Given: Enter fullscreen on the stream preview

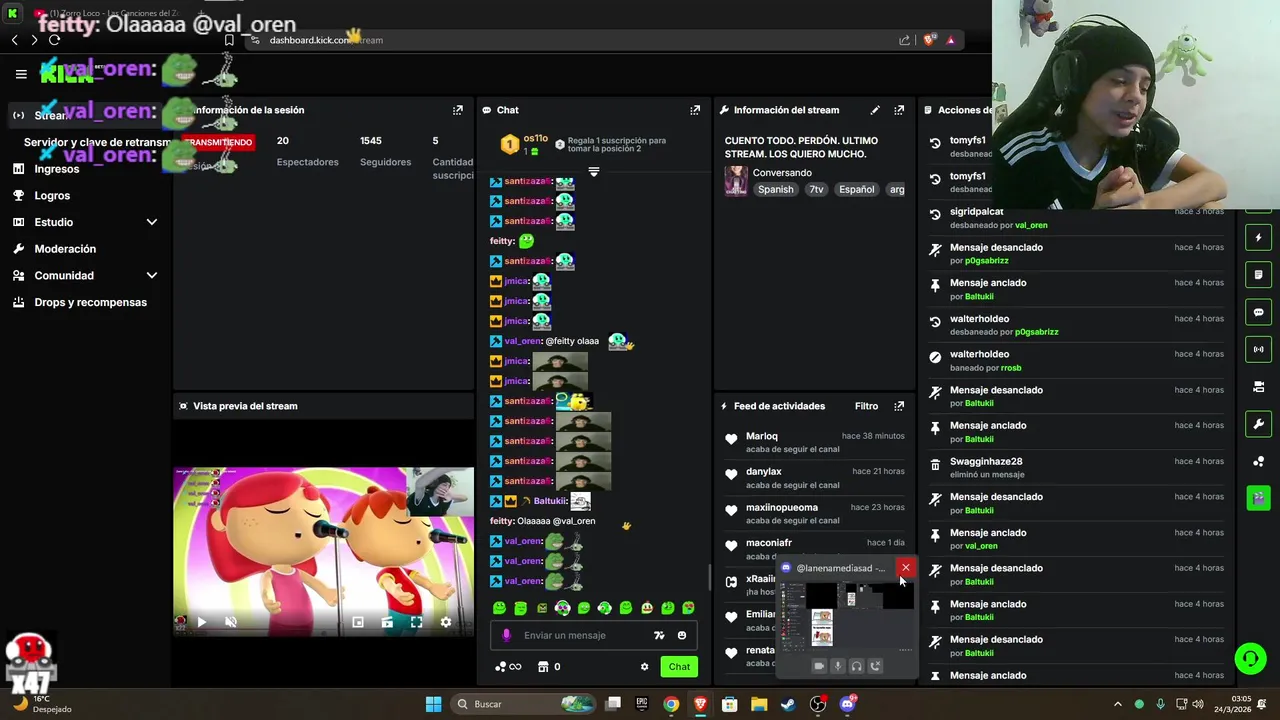Looking at the screenshot, I should [x=416, y=622].
